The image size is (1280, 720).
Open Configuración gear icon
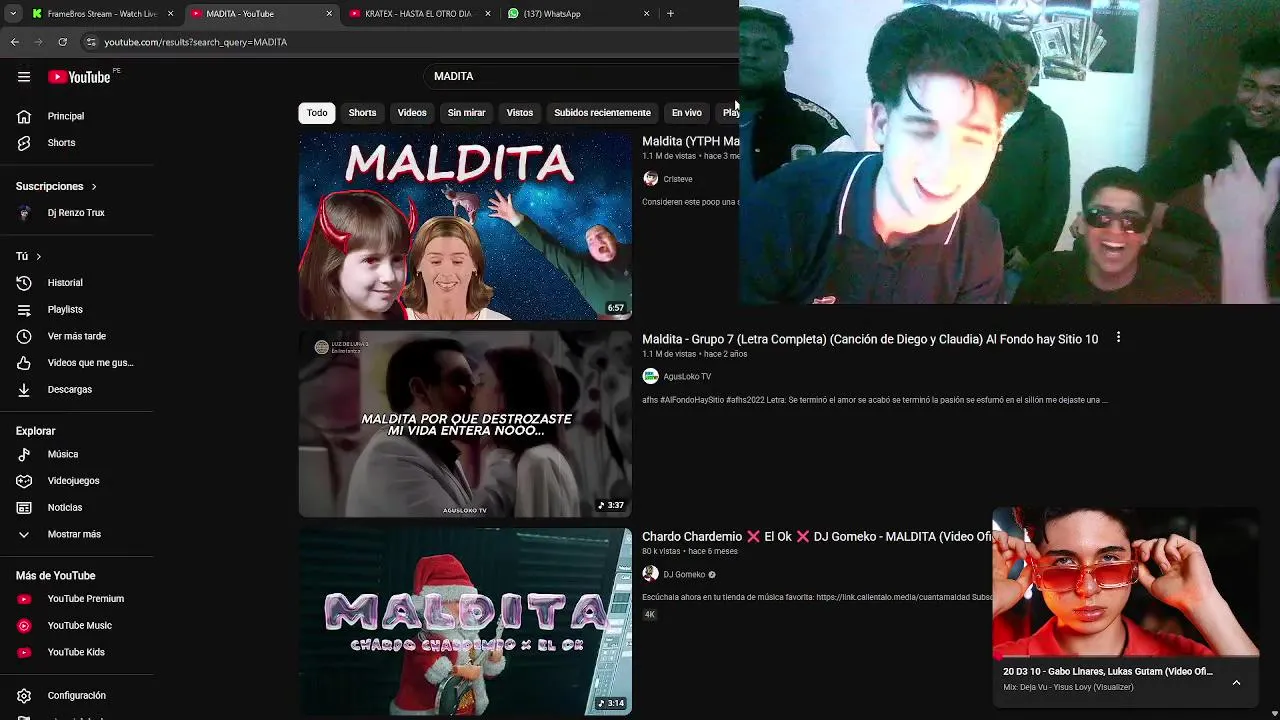[x=24, y=696]
